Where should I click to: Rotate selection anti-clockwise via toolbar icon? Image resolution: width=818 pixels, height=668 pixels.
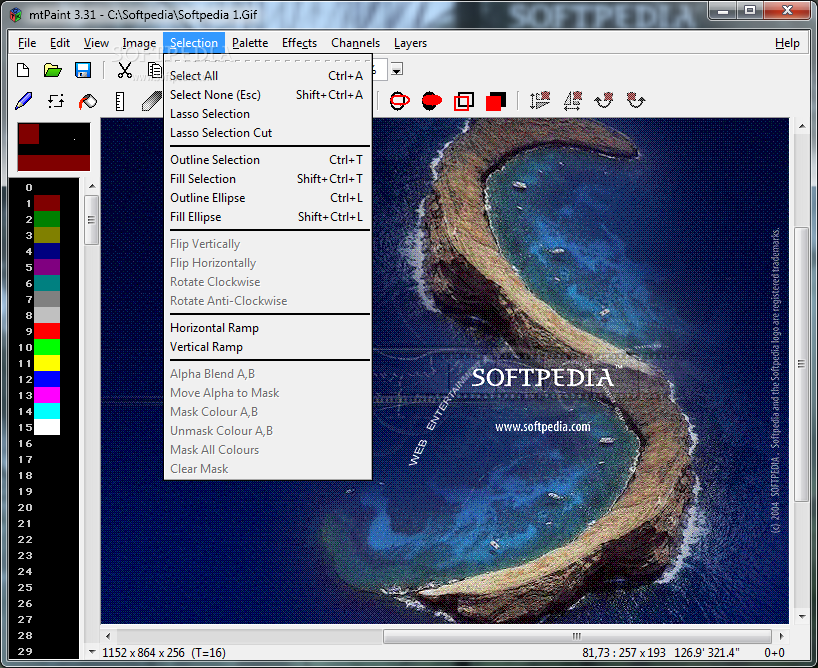pyautogui.click(x=636, y=100)
